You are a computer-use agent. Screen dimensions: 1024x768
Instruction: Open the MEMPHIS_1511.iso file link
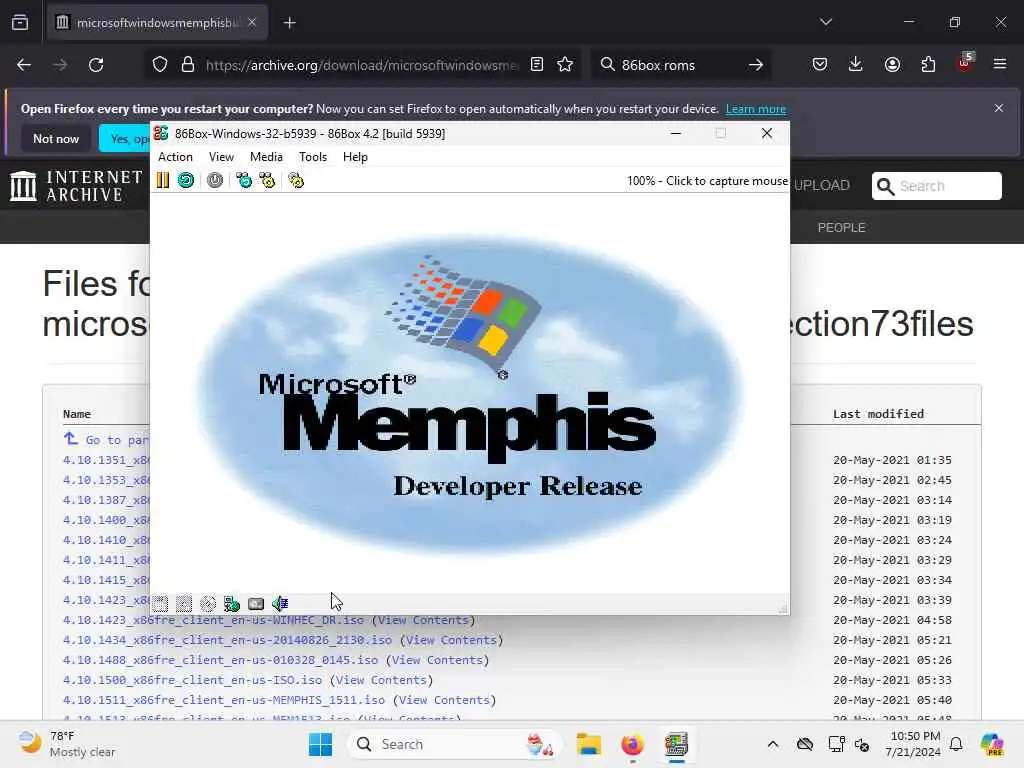click(223, 700)
